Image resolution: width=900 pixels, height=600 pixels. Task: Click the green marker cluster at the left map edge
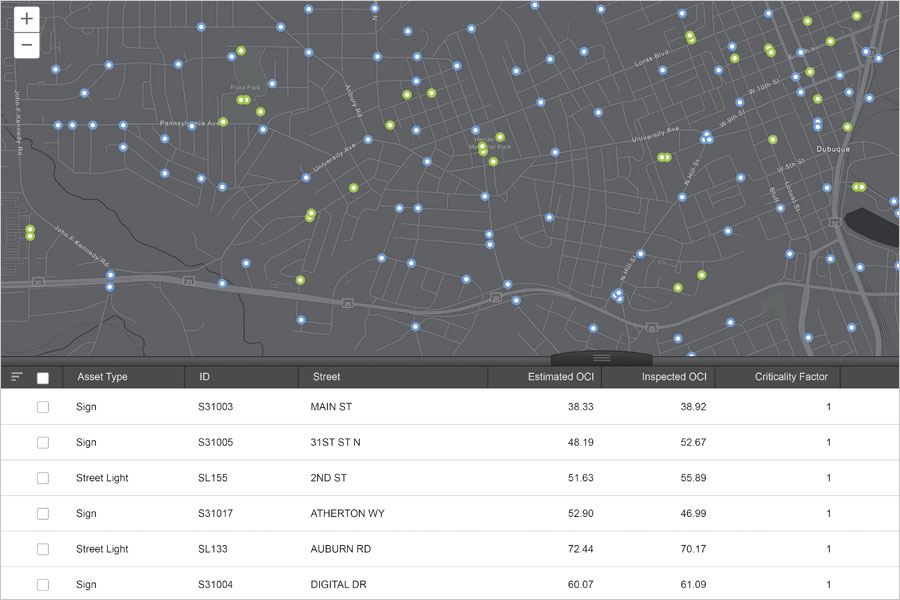[29, 232]
